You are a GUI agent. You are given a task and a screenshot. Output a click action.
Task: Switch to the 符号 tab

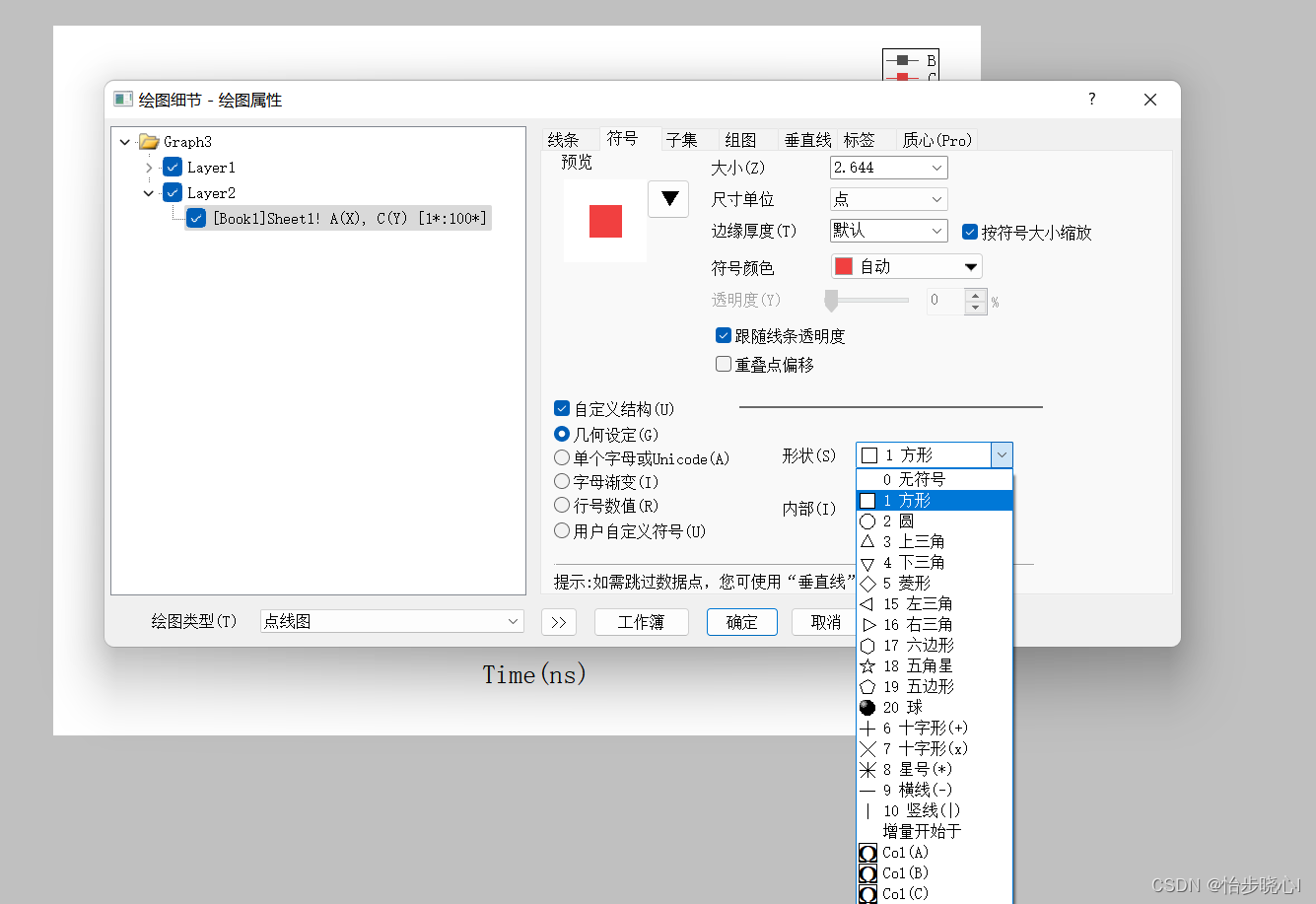tap(622, 139)
